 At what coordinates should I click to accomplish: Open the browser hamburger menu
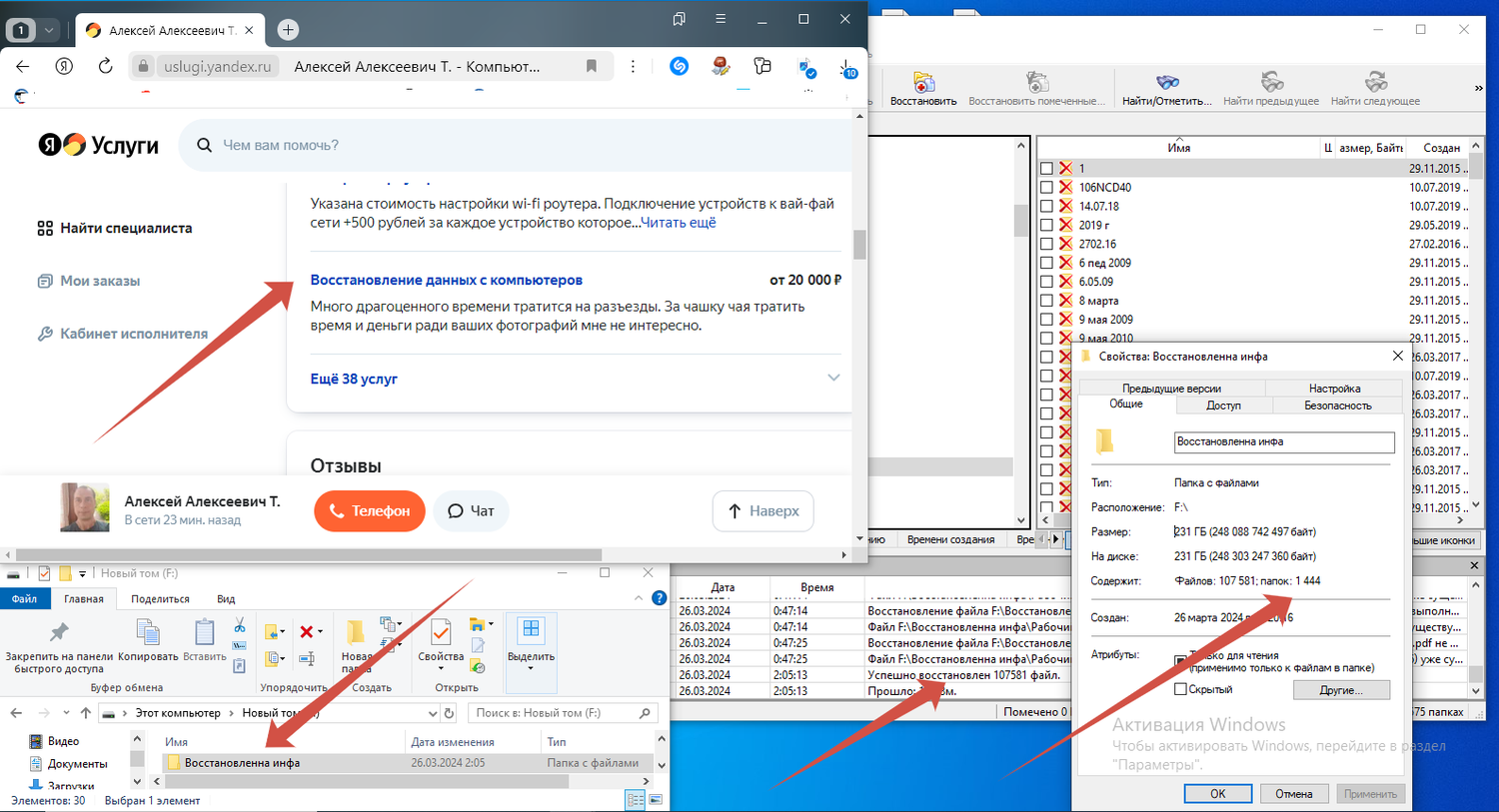[x=721, y=19]
